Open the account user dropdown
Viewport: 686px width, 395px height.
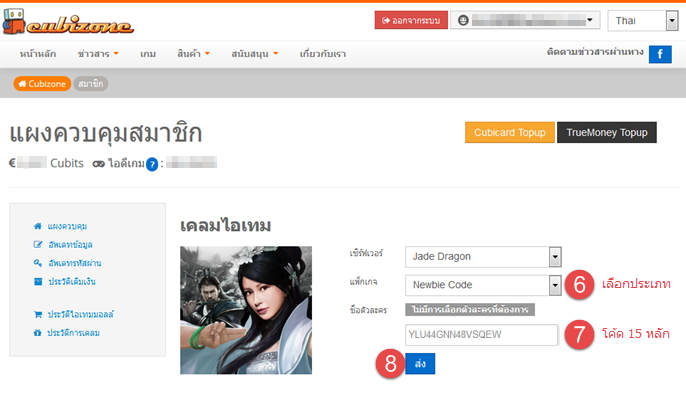point(525,20)
